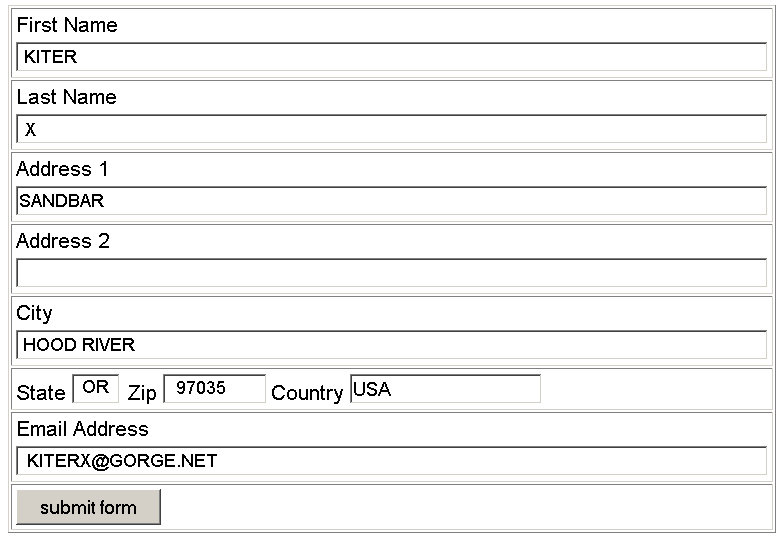Select the Address 1 label text
The height and width of the screenshot is (538, 782).
[62, 169]
